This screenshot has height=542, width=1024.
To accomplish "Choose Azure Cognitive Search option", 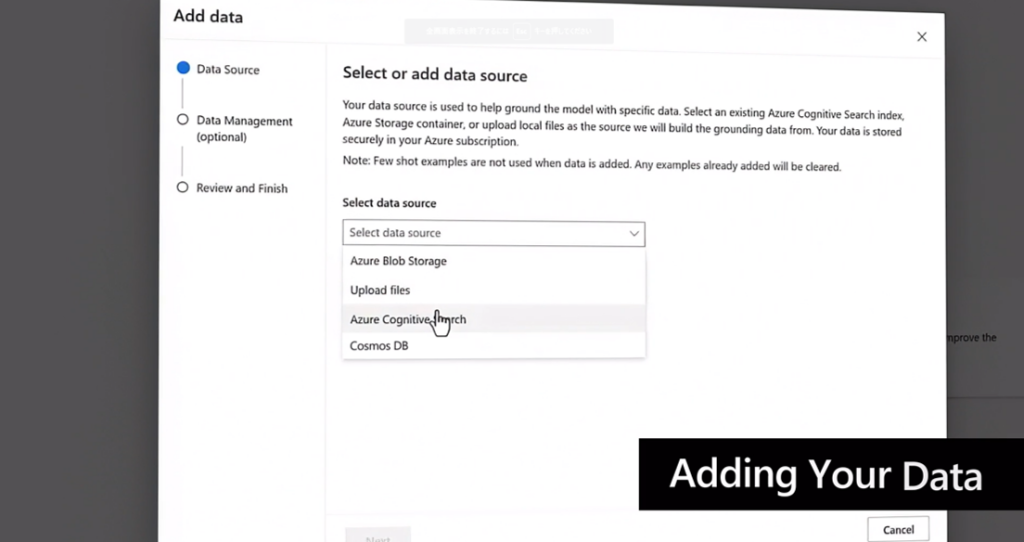I will pyautogui.click(x=494, y=319).
